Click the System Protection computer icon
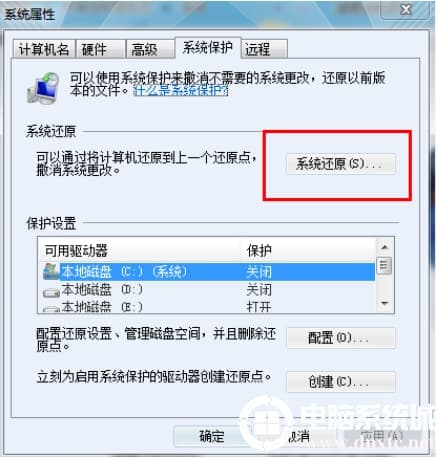This screenshot has width=436, height=457. point(43,88)
